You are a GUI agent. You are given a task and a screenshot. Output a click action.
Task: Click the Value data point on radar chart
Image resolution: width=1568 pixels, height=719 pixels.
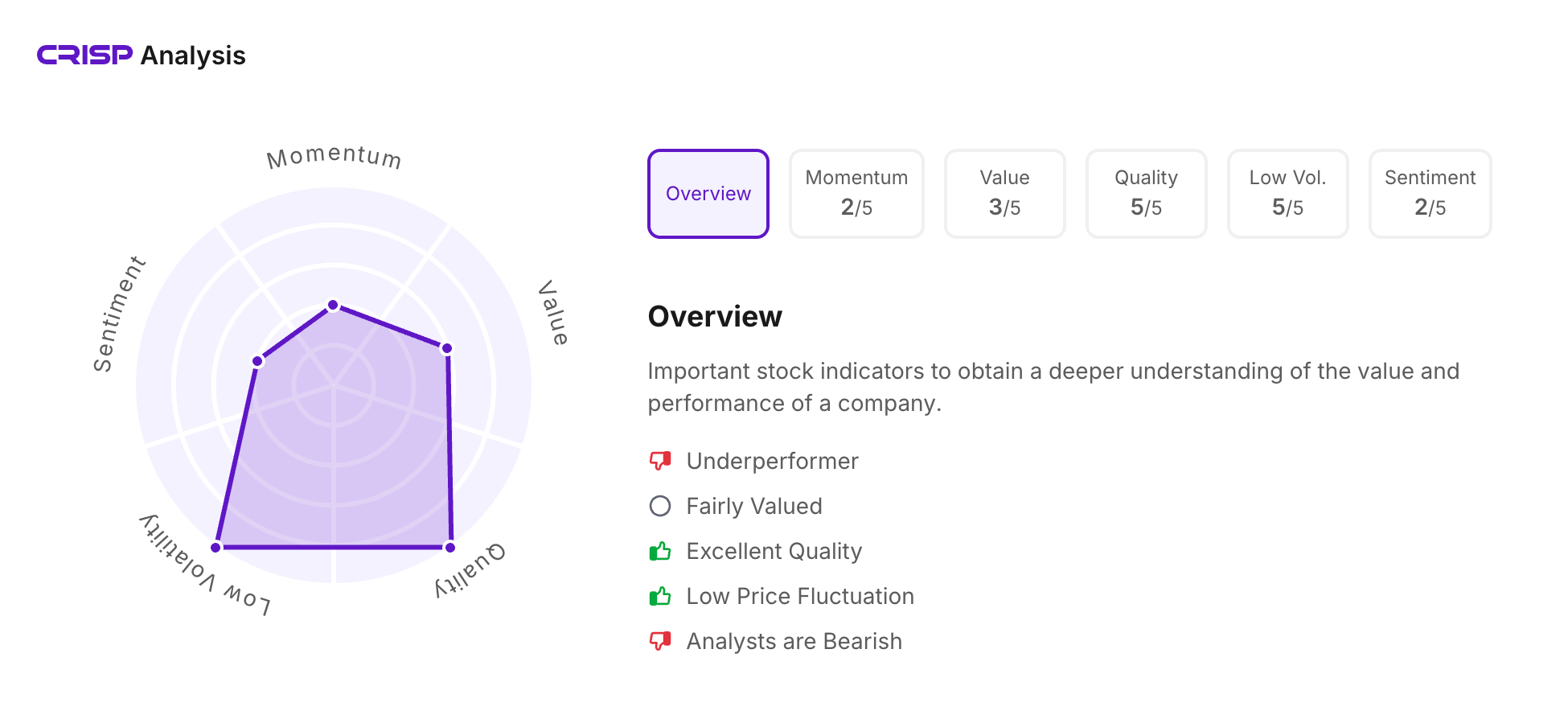click(447, 348)
